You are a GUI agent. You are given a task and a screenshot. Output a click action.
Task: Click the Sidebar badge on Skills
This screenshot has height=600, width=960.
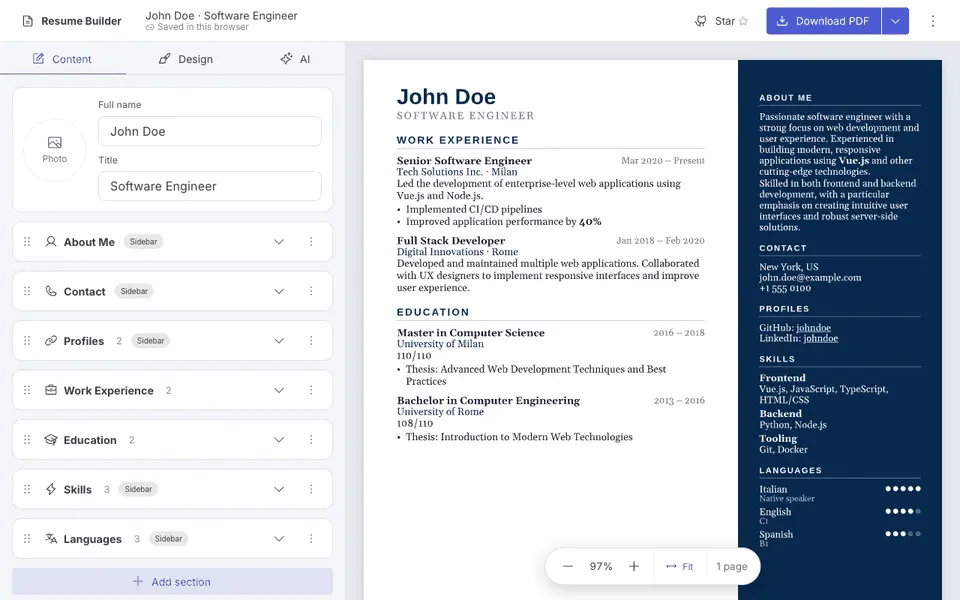138,489
